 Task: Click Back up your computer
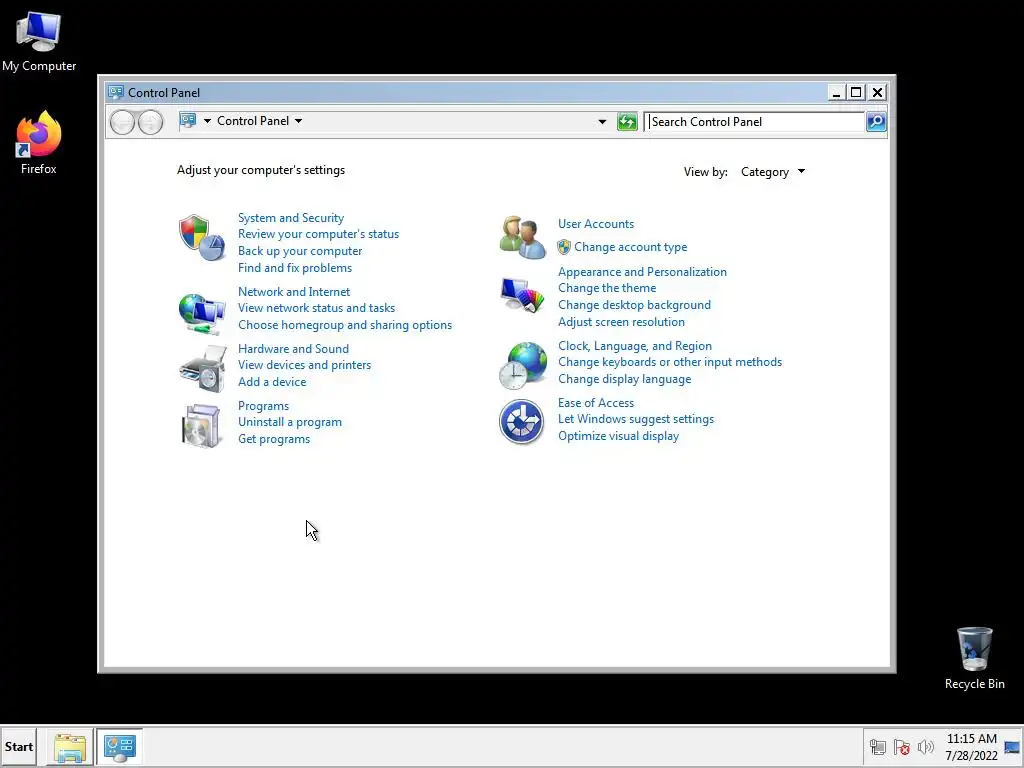pyautogui.click(x=300, y=251)
